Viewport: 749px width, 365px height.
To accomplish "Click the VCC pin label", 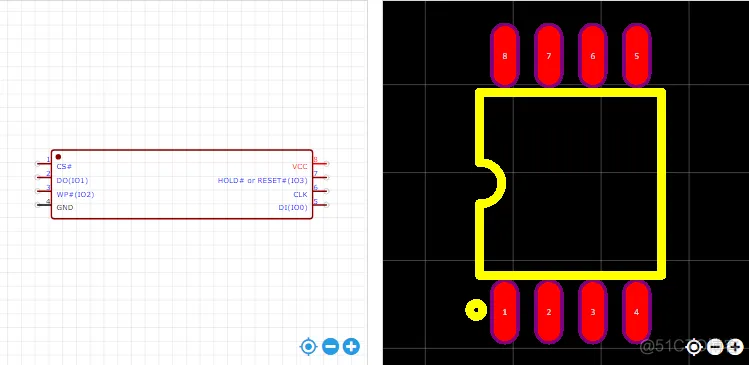I will (x=300, y=167).
